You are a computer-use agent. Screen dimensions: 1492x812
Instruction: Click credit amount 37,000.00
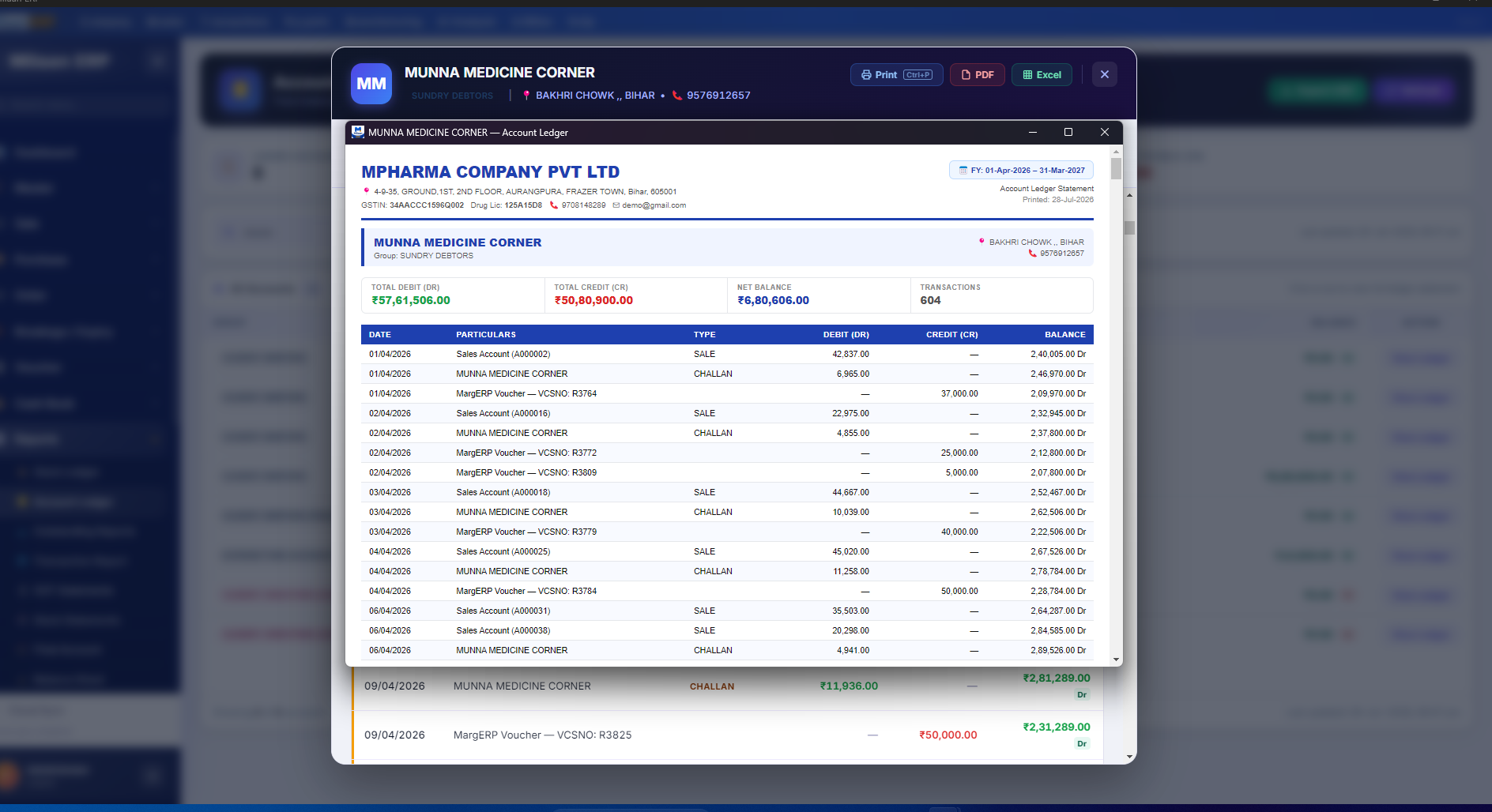[959, 393]
